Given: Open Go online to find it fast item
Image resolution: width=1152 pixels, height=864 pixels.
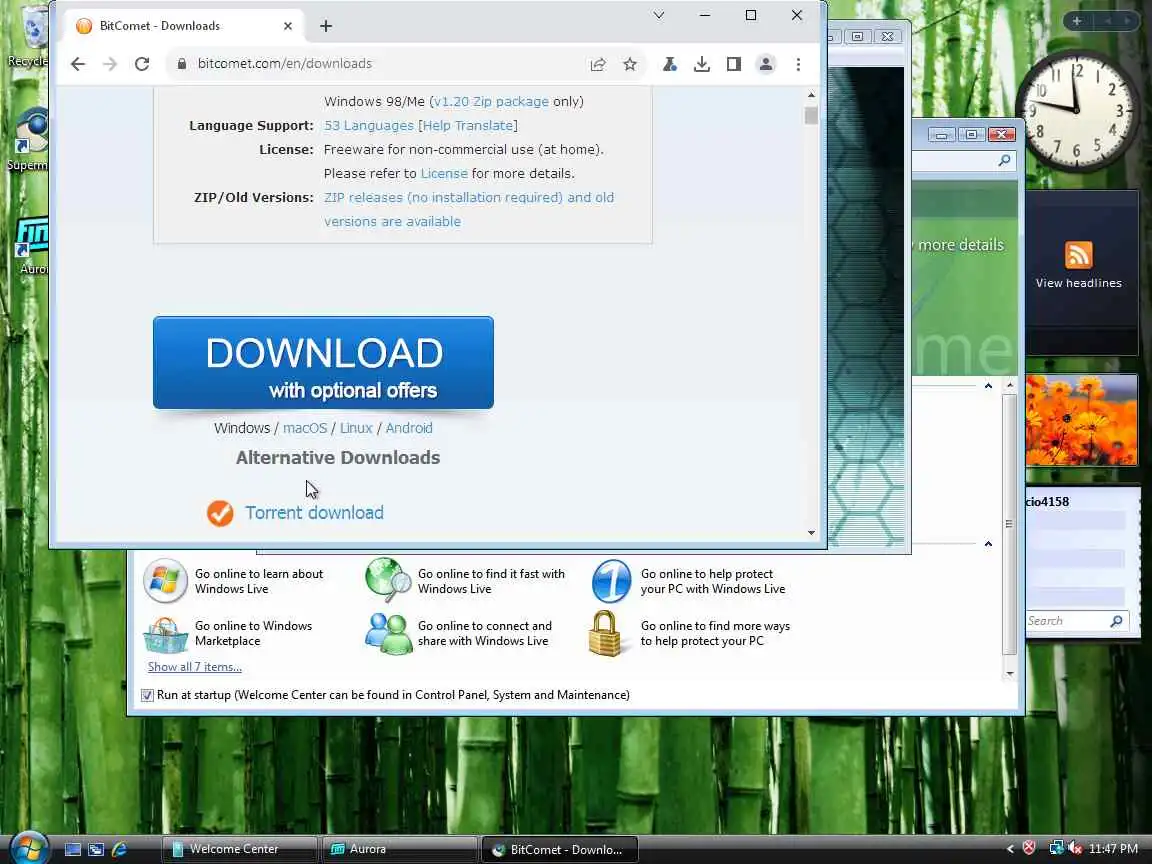Looking at the screenshot, I should [467, 581].
